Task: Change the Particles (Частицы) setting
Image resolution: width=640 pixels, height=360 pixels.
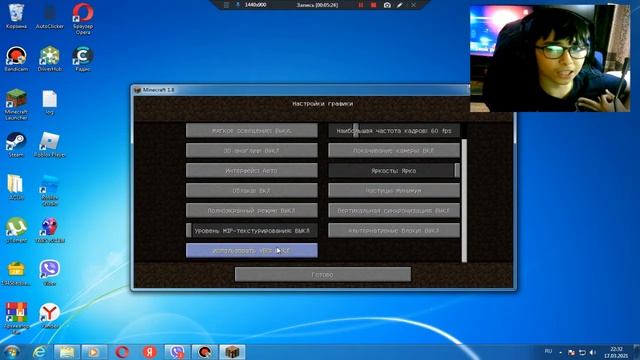Action: coord(394,191)
